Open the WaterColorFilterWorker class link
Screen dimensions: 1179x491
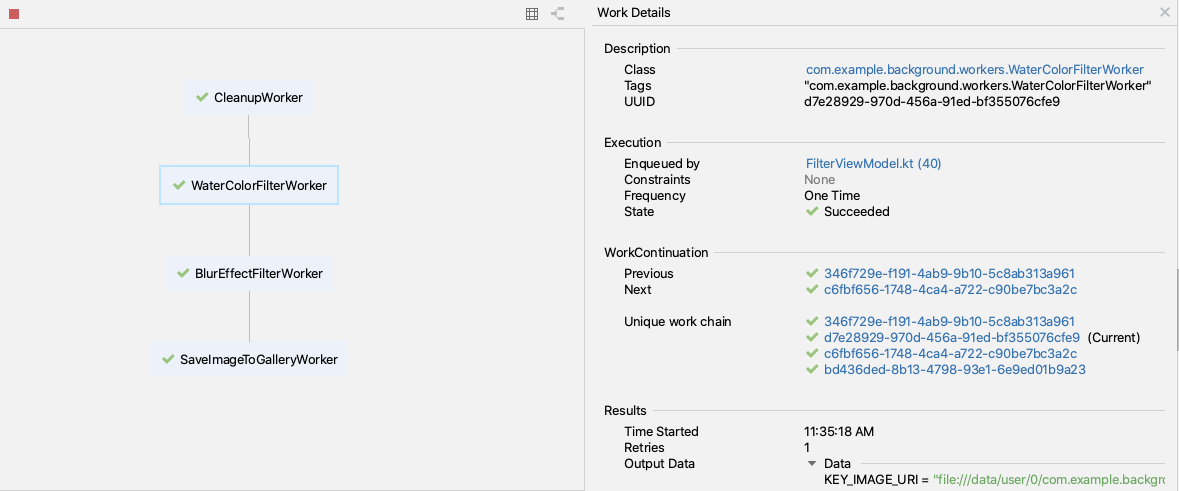(x=974, y=70)
